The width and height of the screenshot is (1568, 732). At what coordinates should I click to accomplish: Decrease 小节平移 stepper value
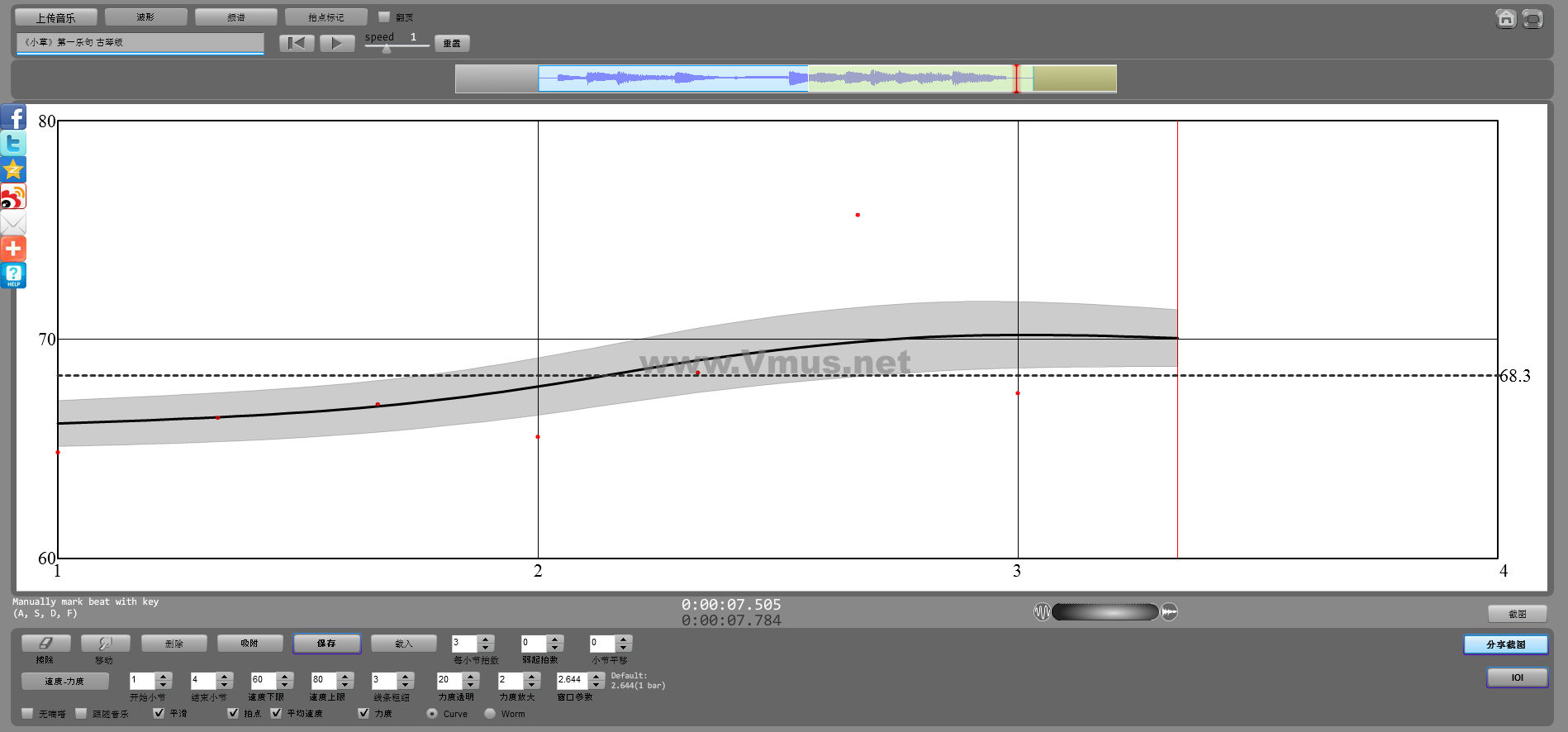click(x=624, y=648)
